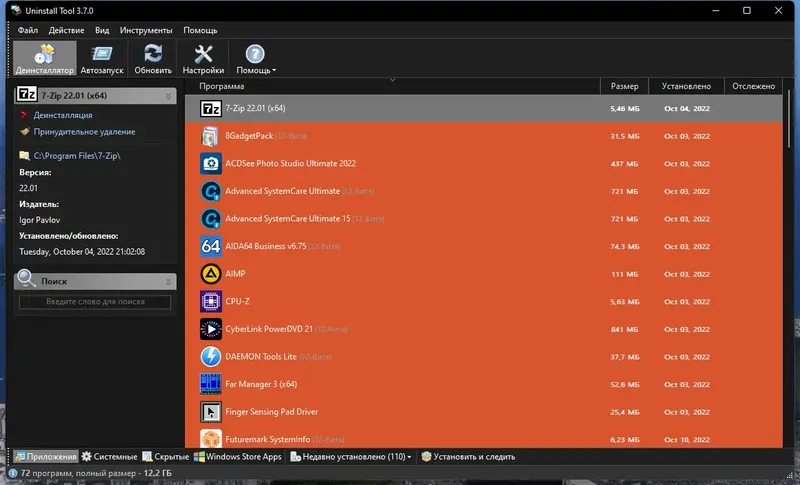Switch to Системные tab

[110, 456]
